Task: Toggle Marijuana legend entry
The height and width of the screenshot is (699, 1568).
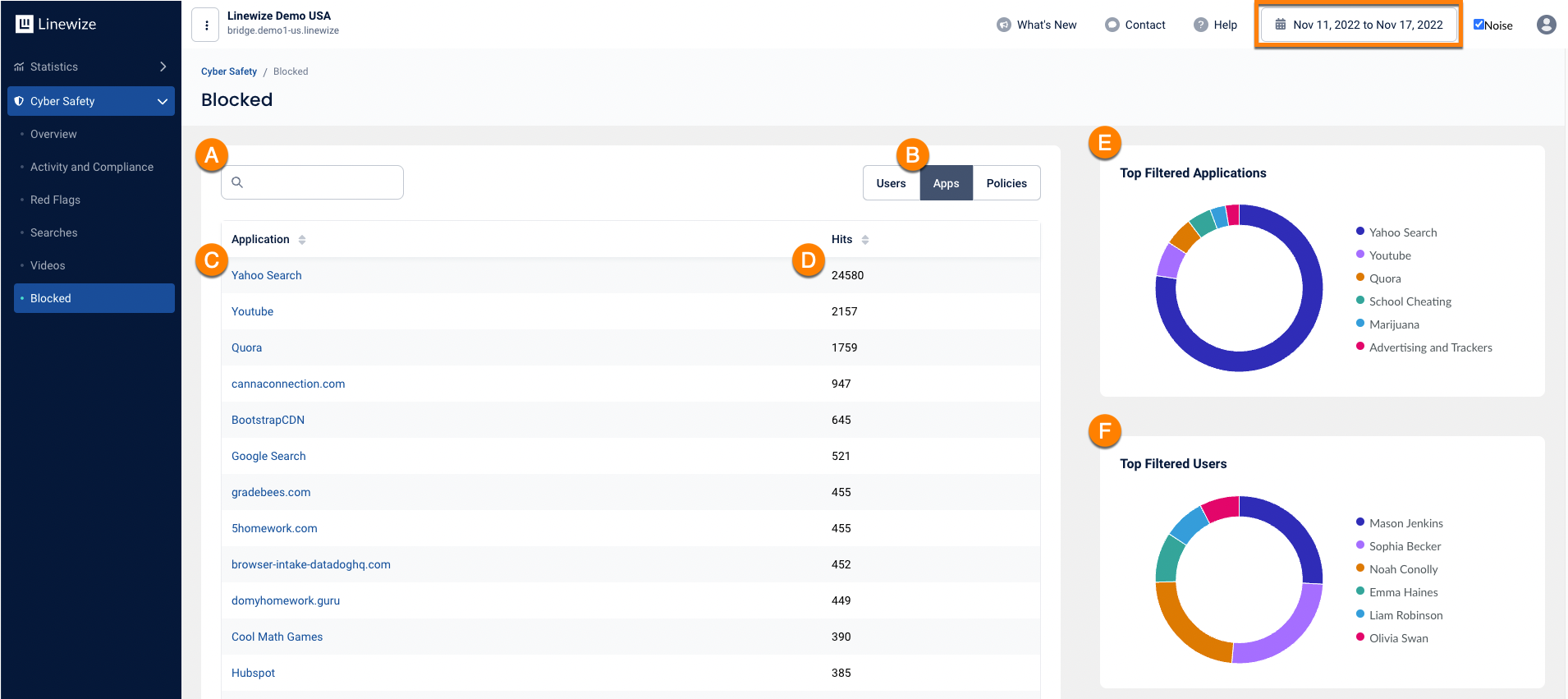Action: 1387,324
